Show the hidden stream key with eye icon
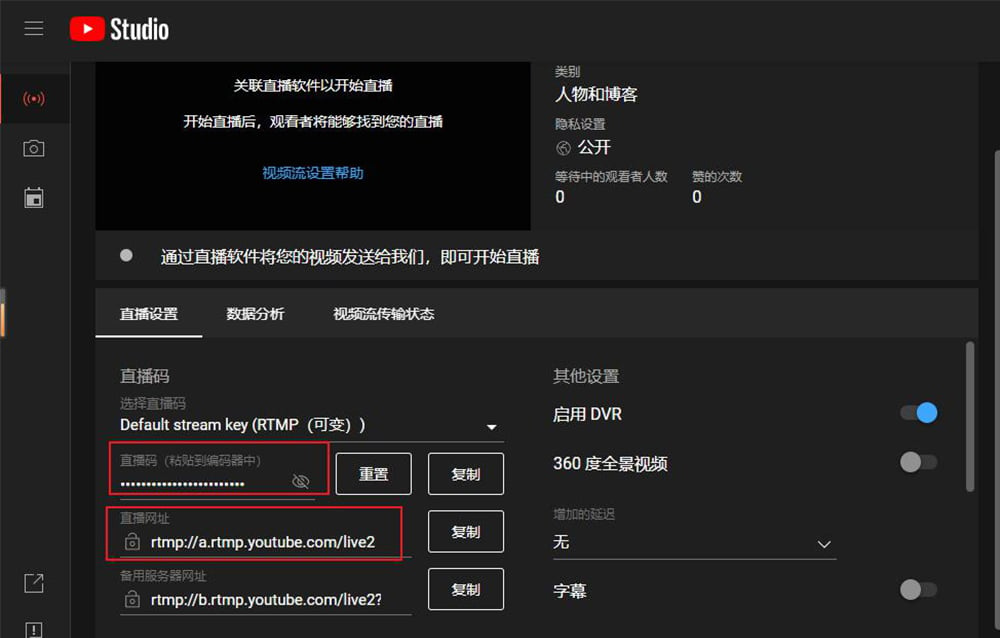 click(300, 482)
